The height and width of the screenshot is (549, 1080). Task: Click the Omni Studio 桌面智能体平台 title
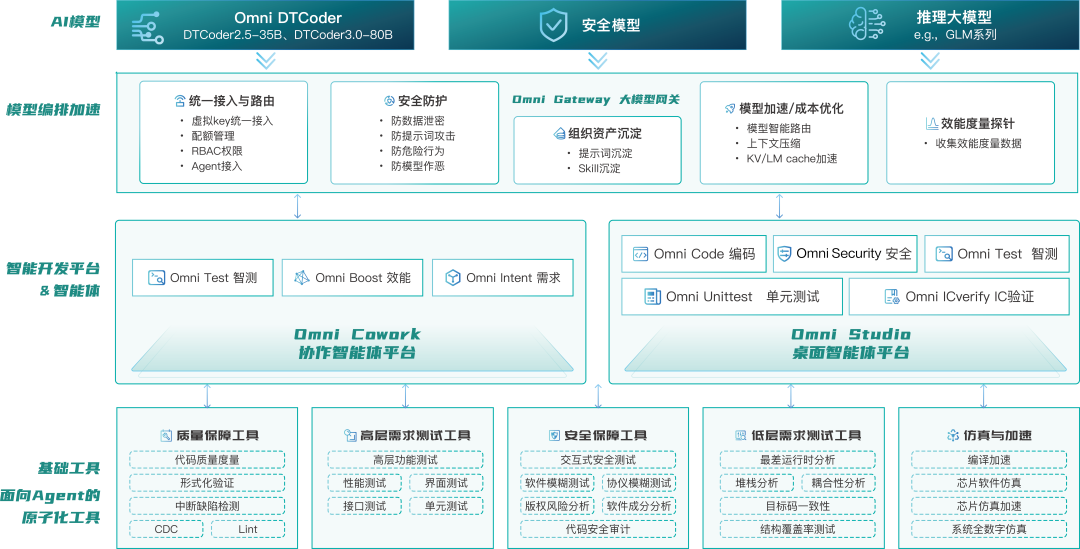tap(850, 343)
